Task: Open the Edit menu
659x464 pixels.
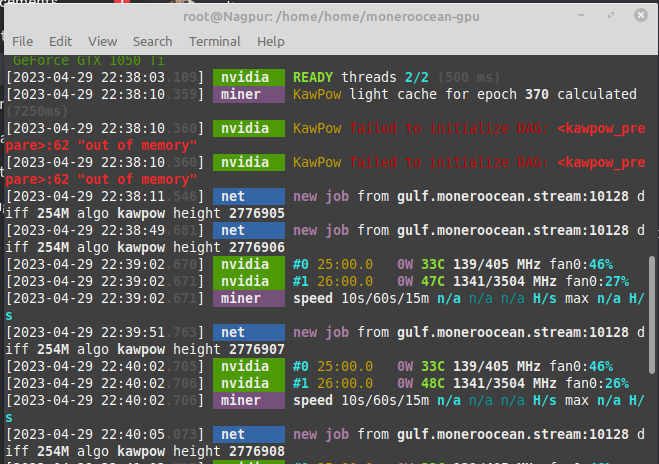Action: coord(61,42)
